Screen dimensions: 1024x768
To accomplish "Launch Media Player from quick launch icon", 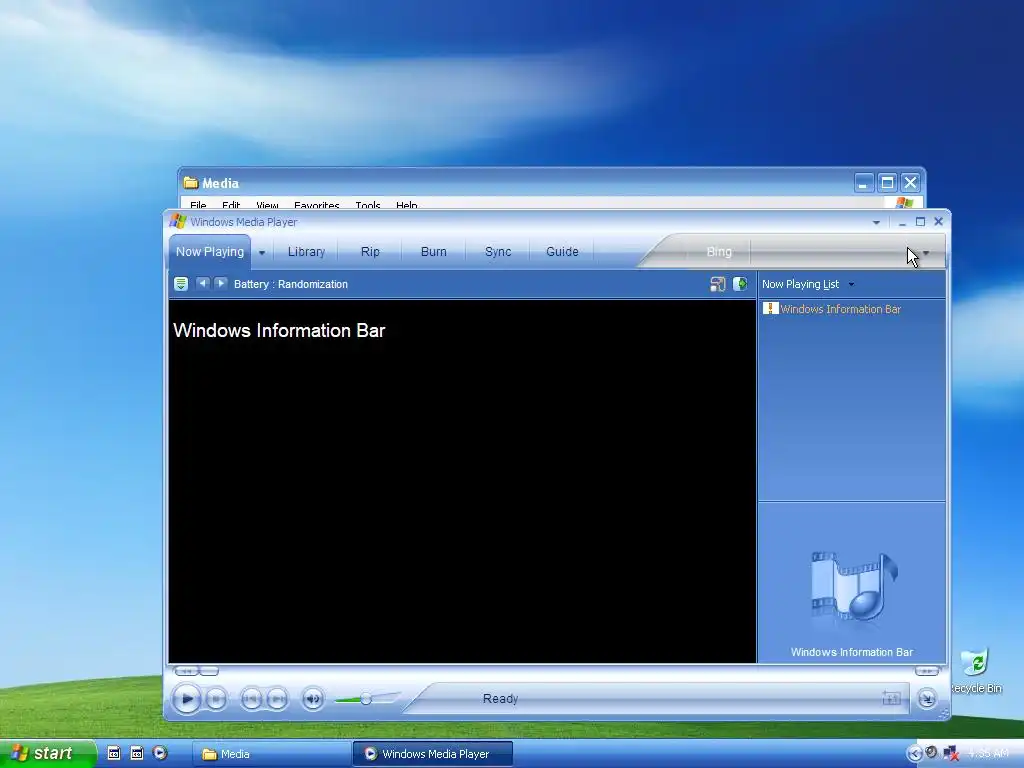I will pos(160,753).
